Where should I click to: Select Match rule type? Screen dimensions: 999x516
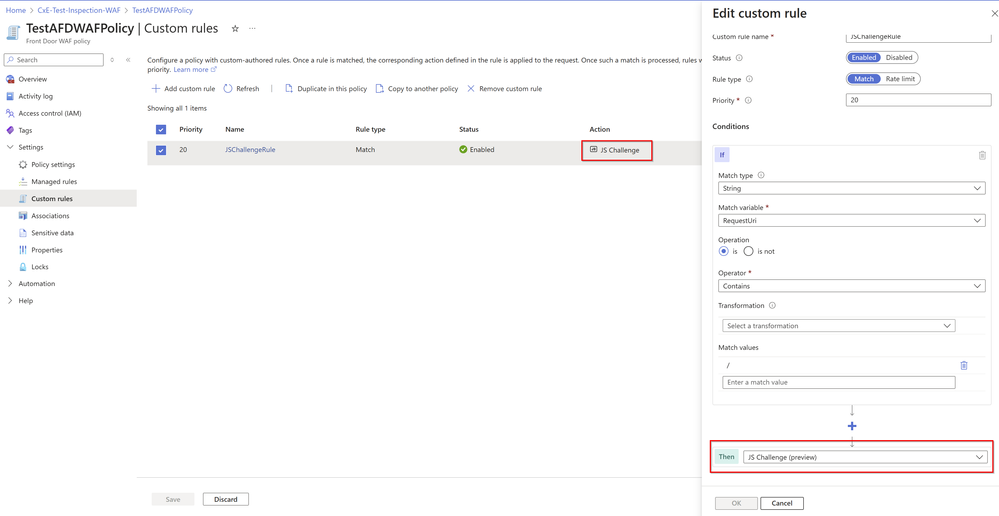(x=864, y=79)
